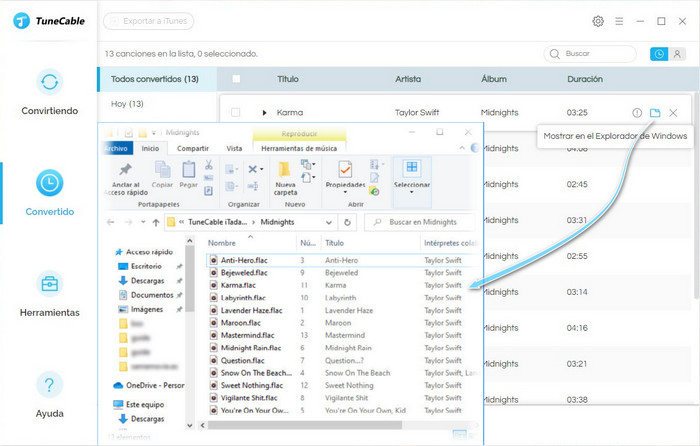700x446 pixels.
Task: Open the Convertido history section
Action: tap(50, 193)
